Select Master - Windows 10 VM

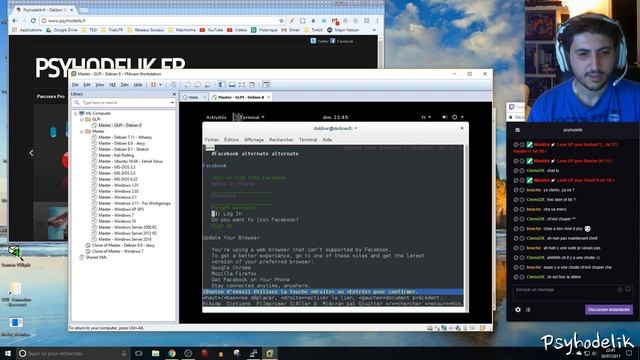click(116, 221)
